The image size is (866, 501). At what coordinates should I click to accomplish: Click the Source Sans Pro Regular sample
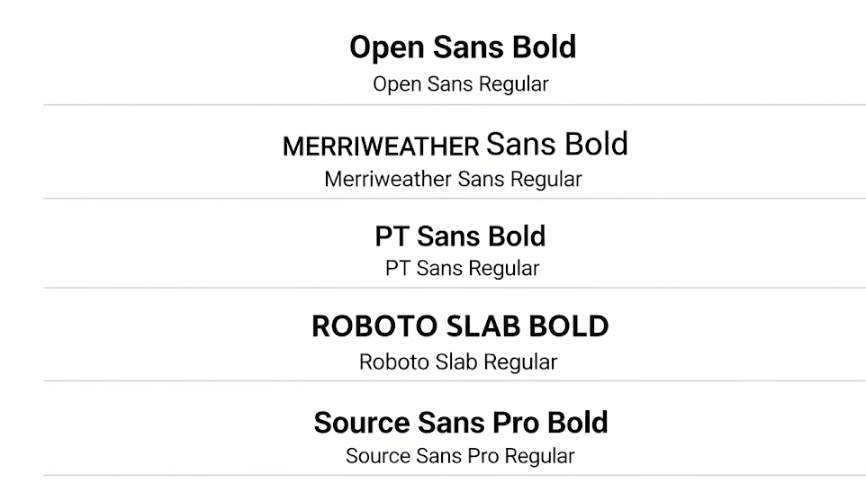(460, 456)
